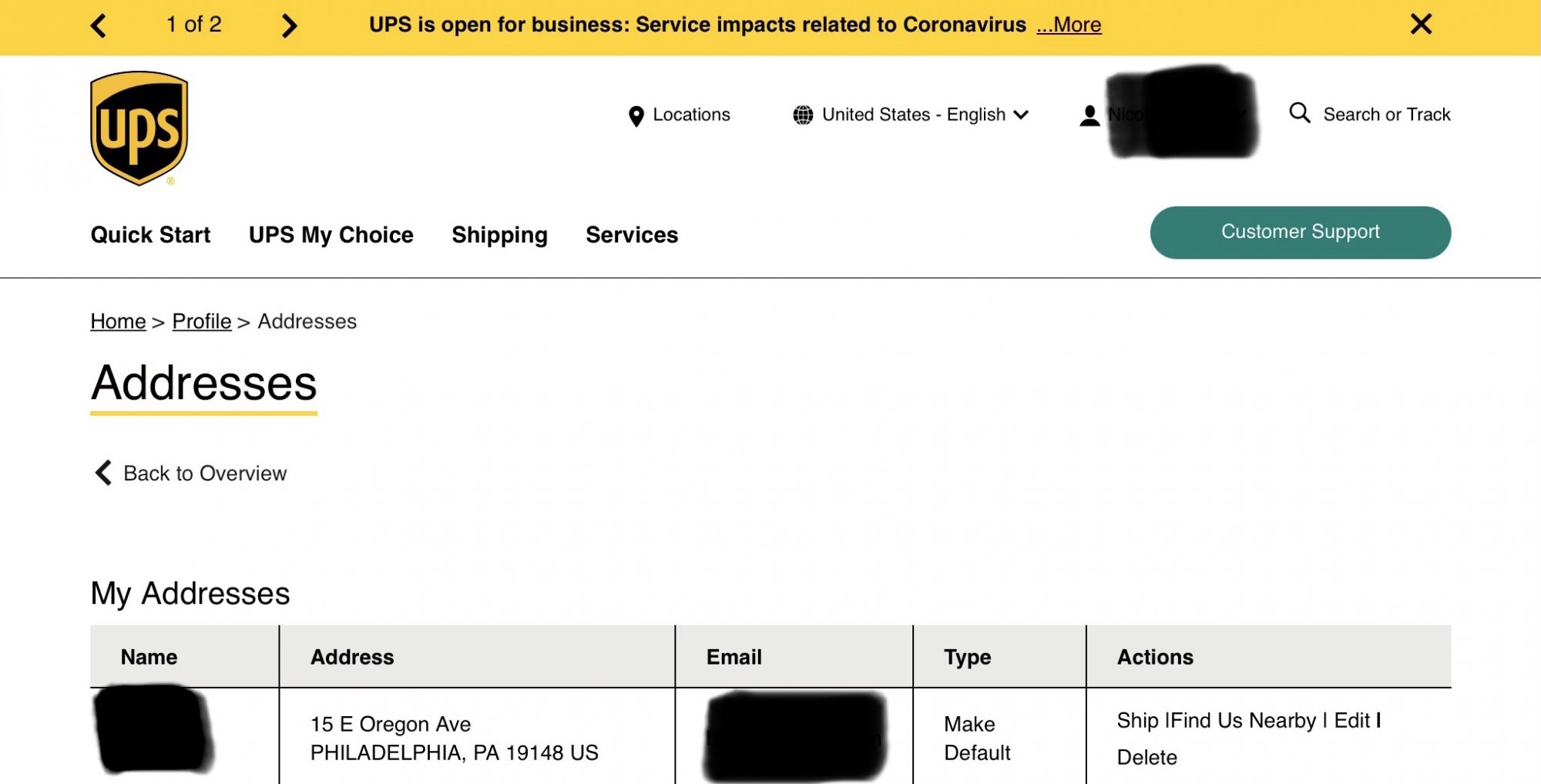Open the ...More link in banner

click(x=1069, y=25)
